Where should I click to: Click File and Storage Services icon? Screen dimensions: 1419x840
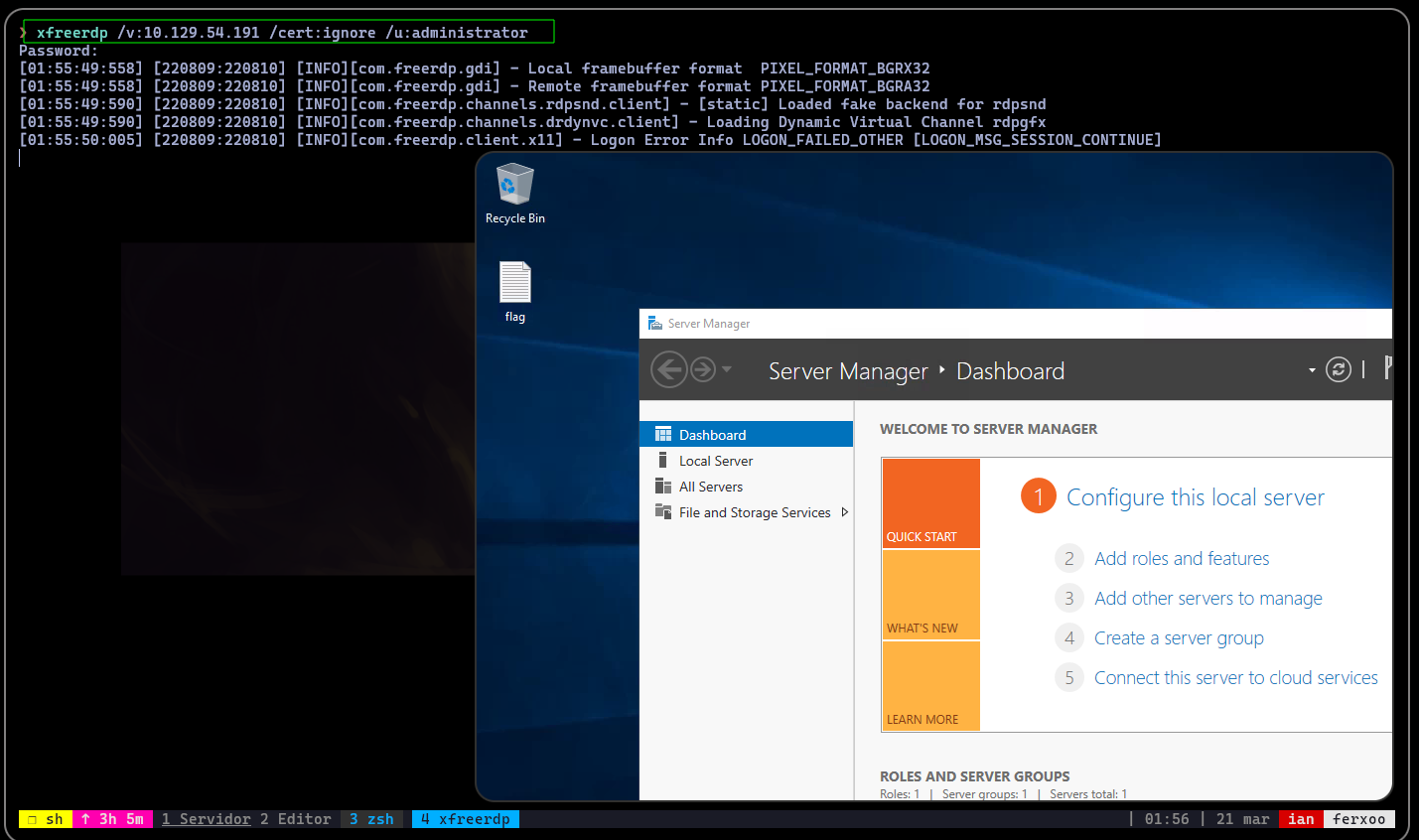[x=662, y=511]
